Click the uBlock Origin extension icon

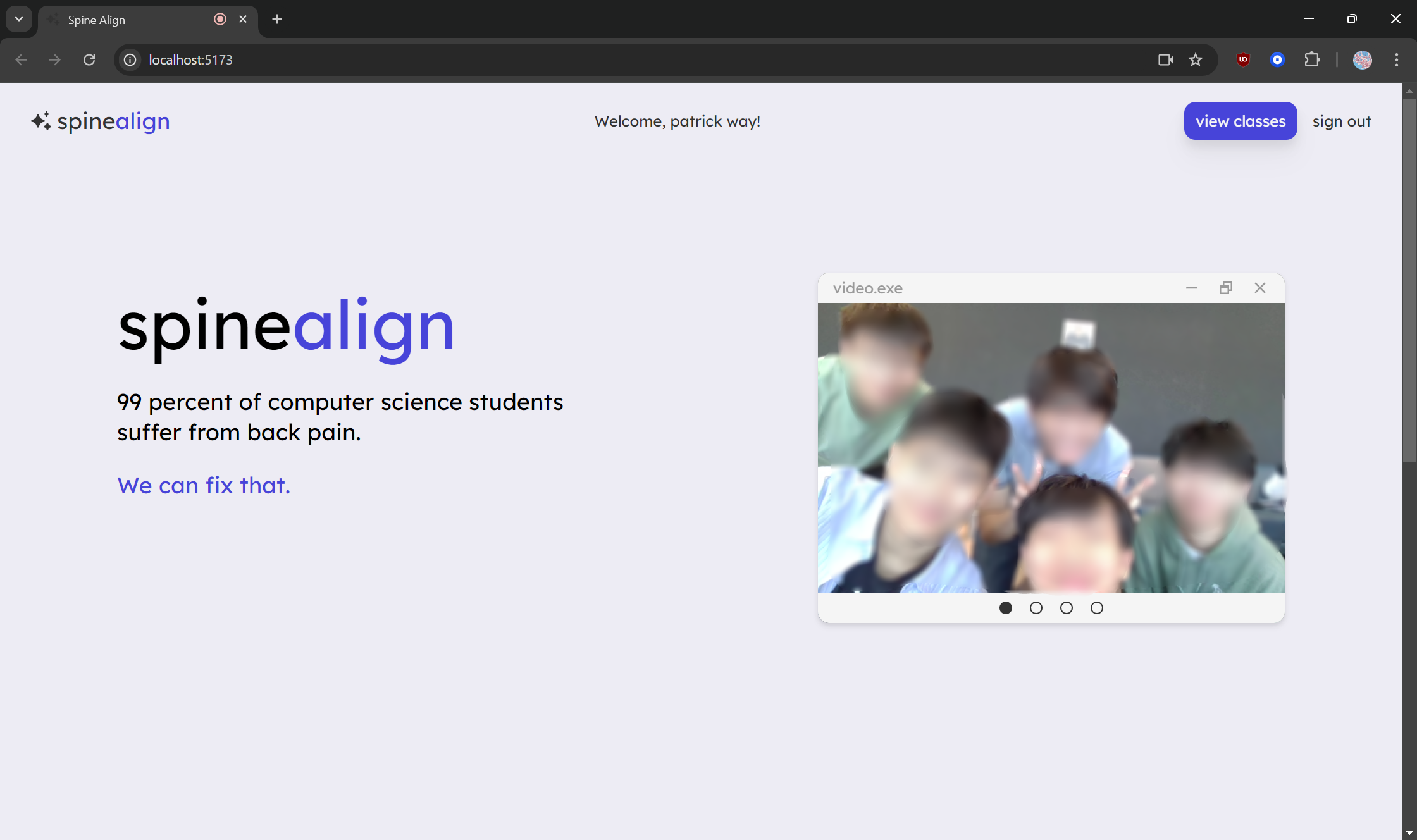pos(1243,59)
